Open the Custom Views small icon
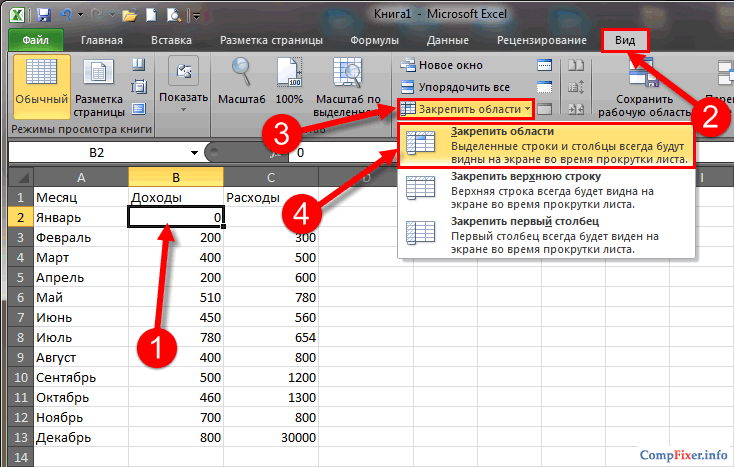Screen dimensions: 734x467 [x=139, y=87]
